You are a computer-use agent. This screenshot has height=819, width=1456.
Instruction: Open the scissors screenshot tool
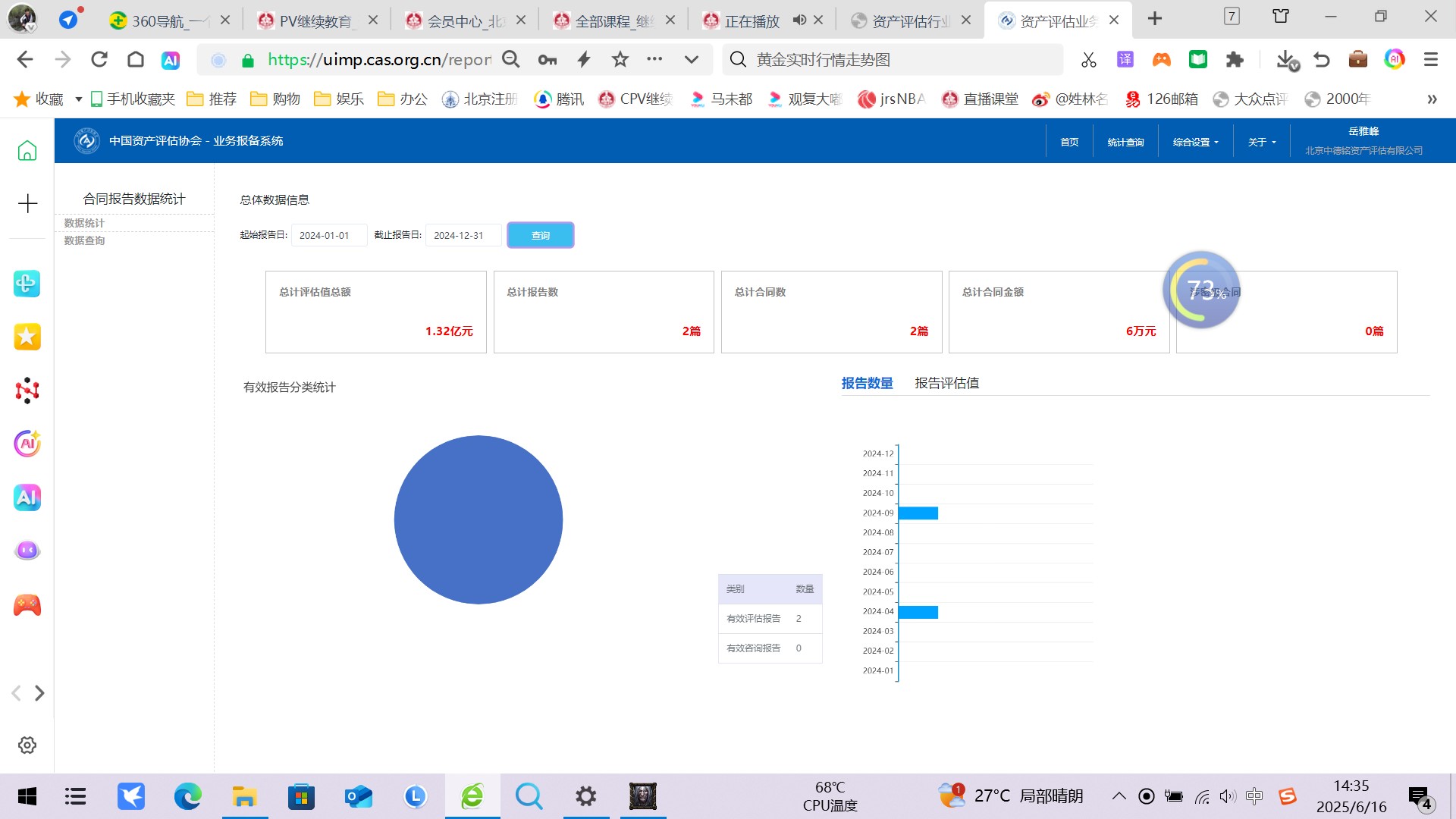[x=1089, y=60]
